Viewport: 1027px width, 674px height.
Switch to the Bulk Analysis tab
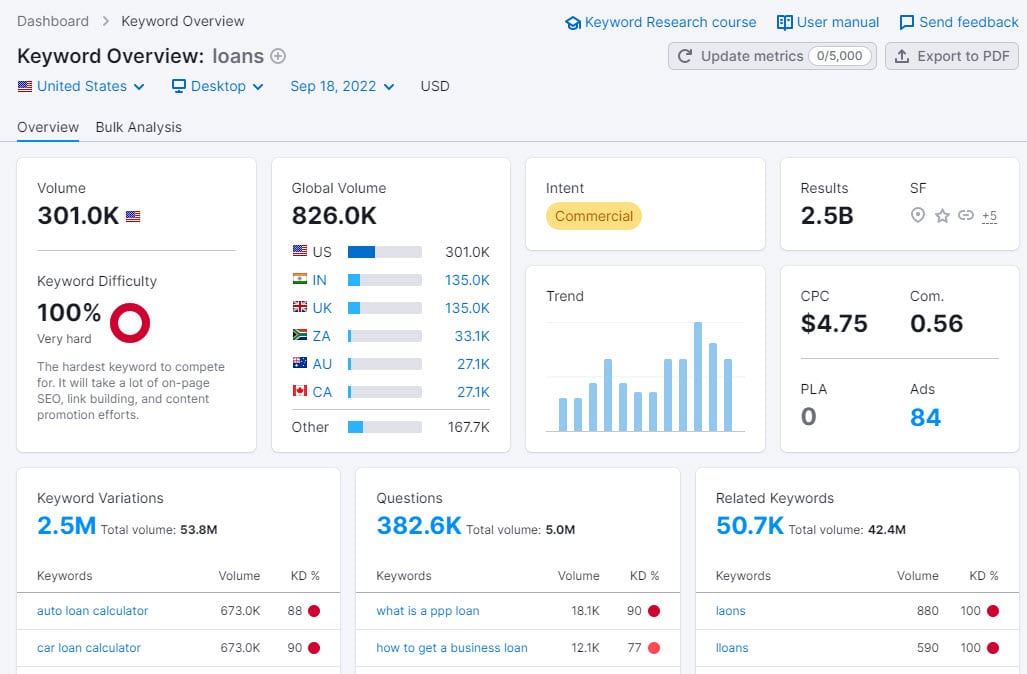coord(139,127)
